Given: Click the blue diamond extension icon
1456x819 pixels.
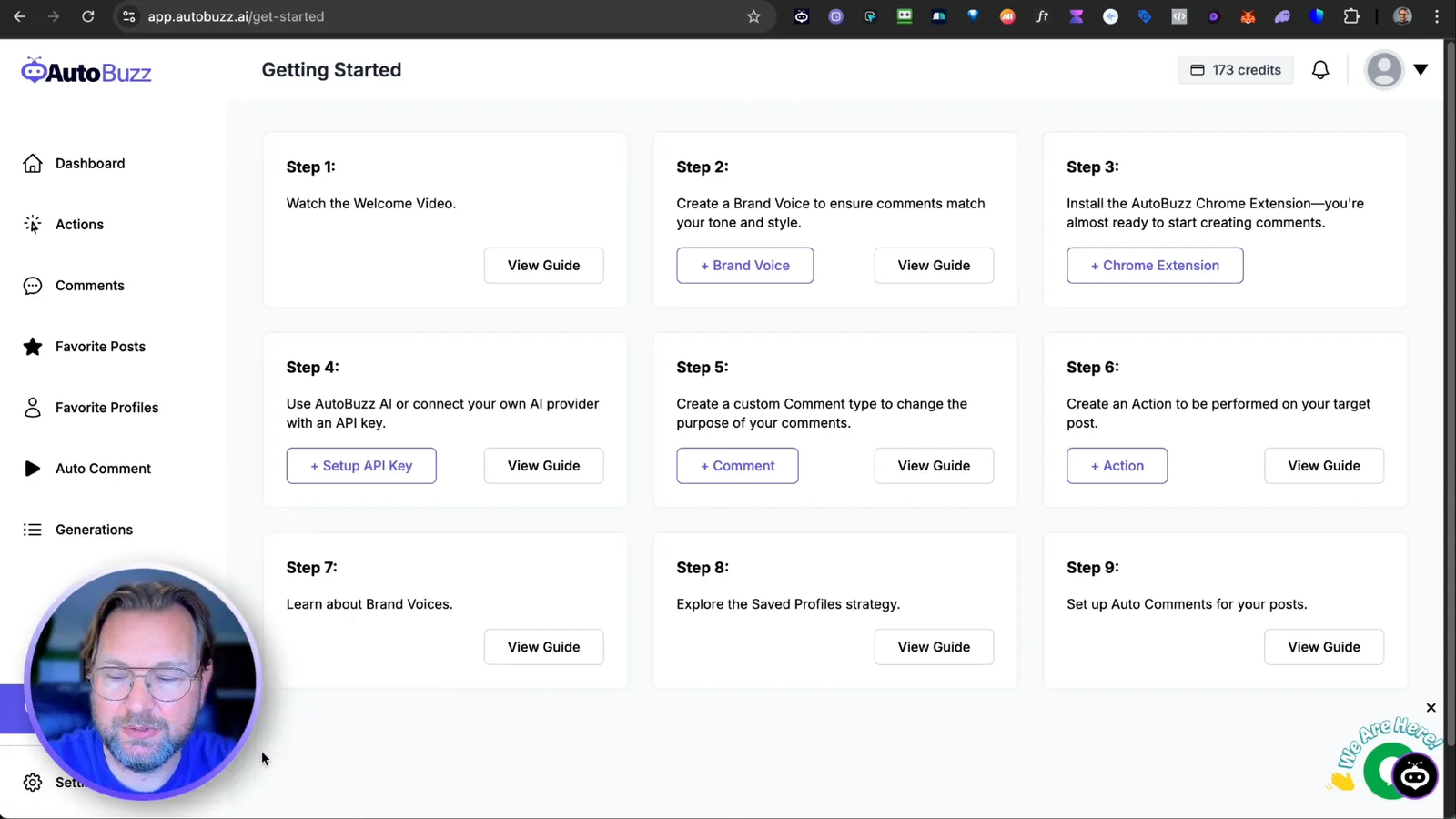Looking at the screenshot, I should 973,16.
